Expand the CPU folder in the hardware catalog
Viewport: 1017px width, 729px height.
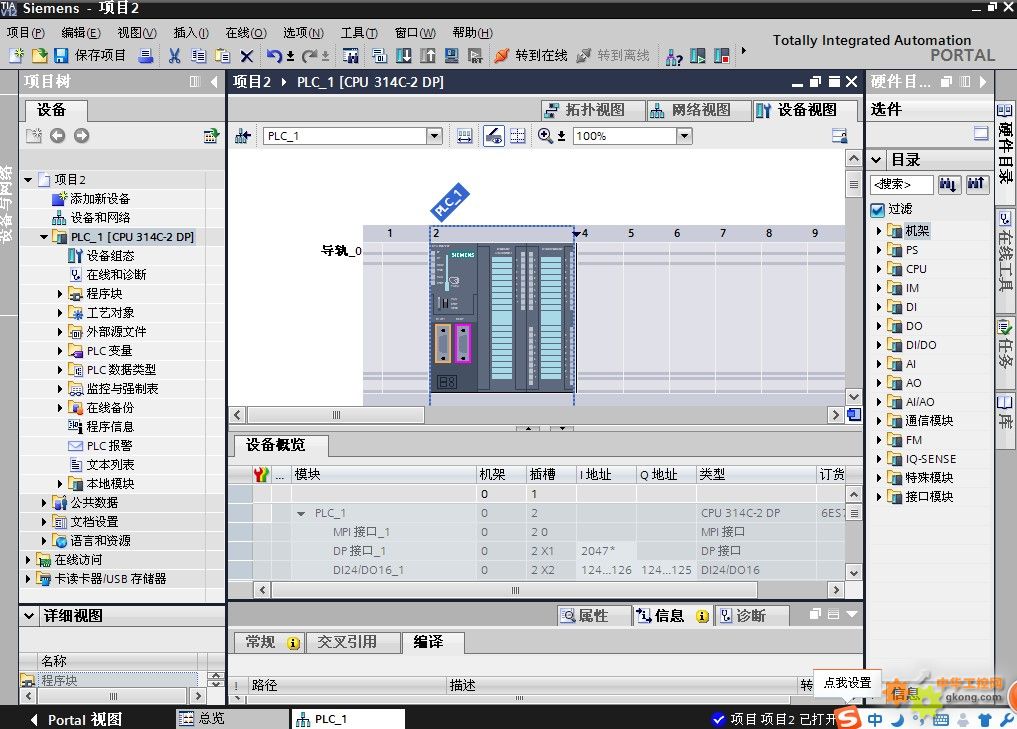point(879,269)
